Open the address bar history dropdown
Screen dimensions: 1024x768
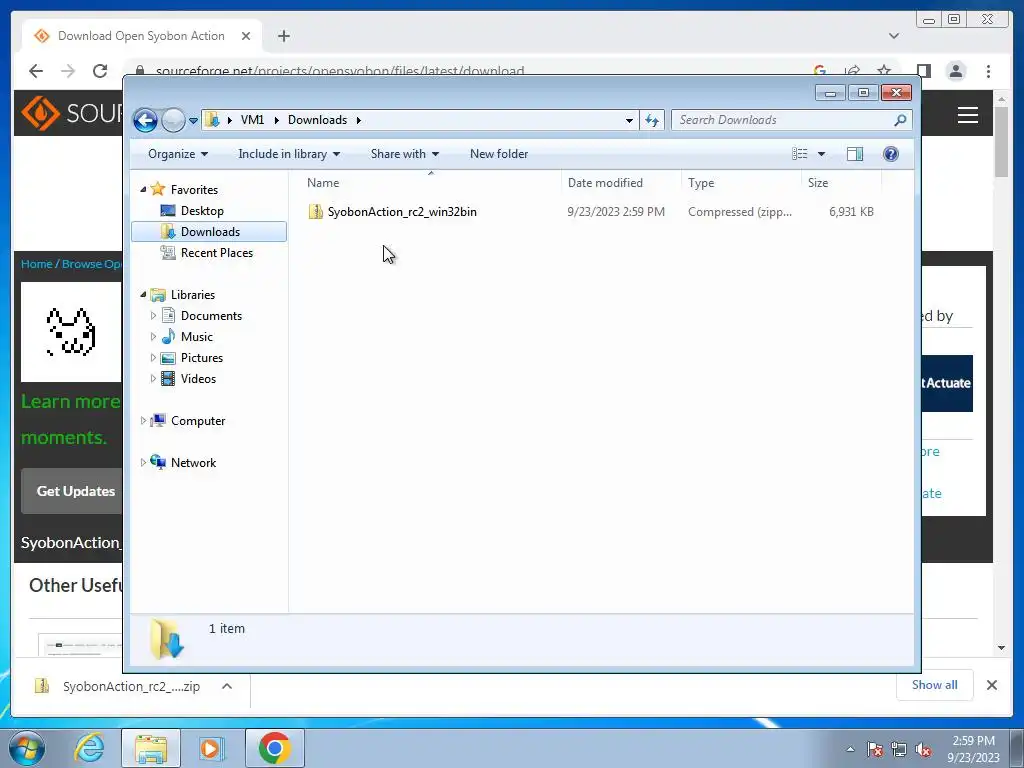[629, 121]
